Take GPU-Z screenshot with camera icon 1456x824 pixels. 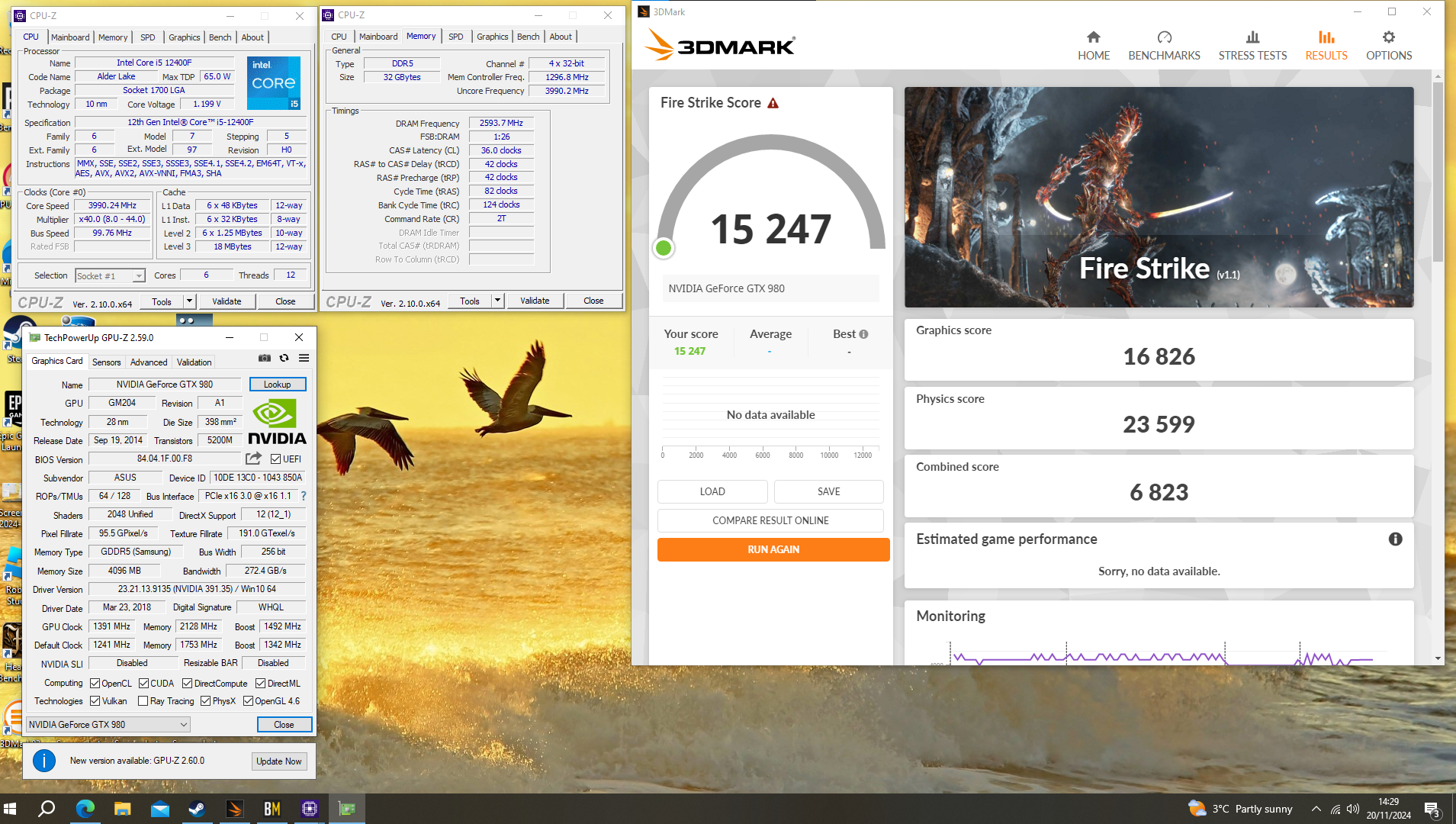pos(264,358)
